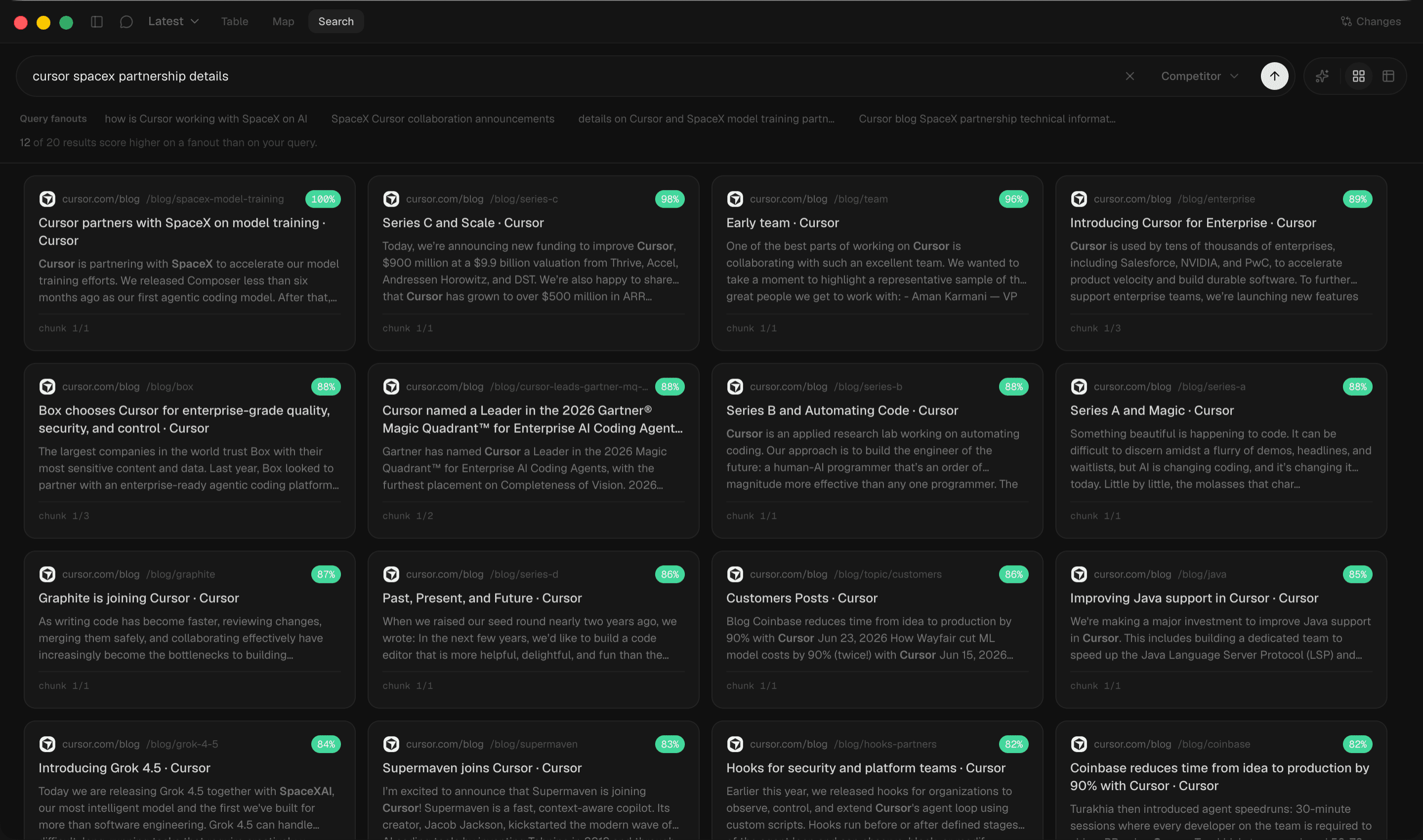Click 'chunk 1/3' on the Enterprise card
This screenshot has height=840, width=1423.
coord(1095,328)
